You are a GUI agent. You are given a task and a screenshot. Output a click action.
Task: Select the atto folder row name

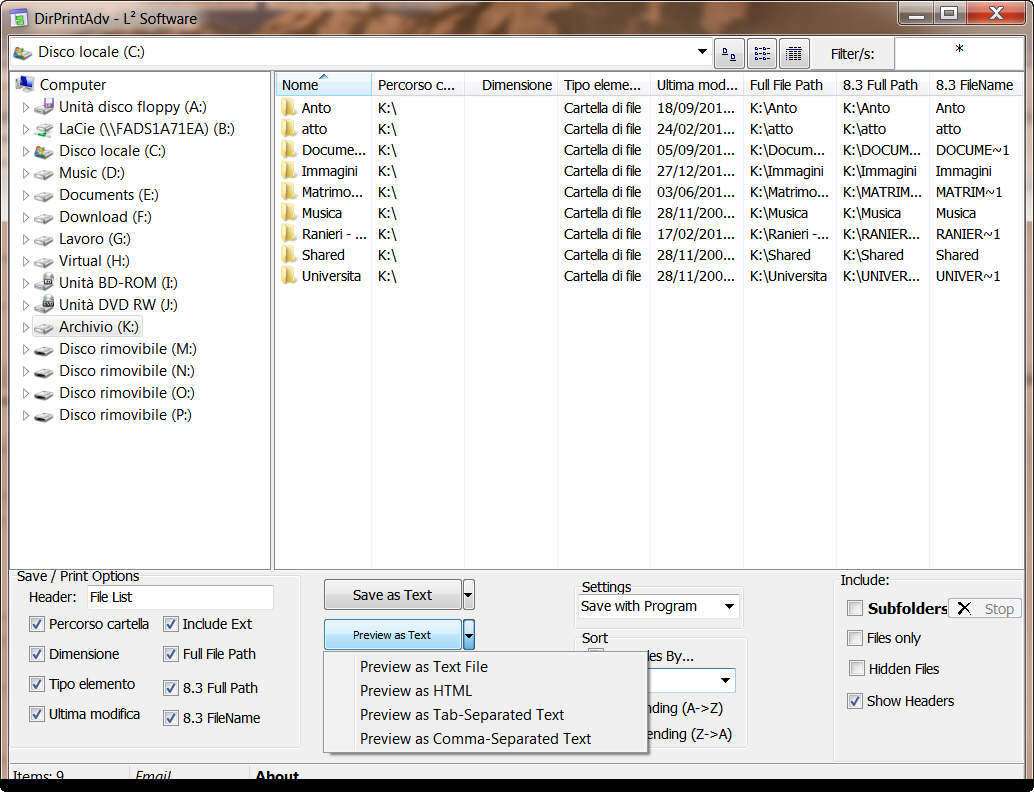(314, 129)
